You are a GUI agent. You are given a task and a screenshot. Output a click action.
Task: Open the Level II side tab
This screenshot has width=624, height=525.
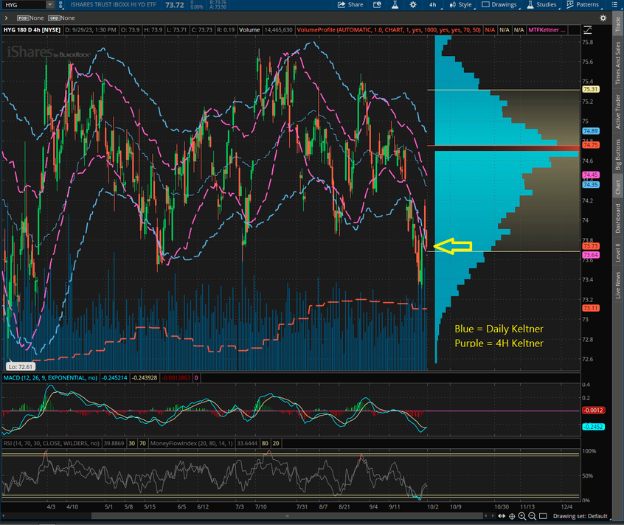point(618,252)
